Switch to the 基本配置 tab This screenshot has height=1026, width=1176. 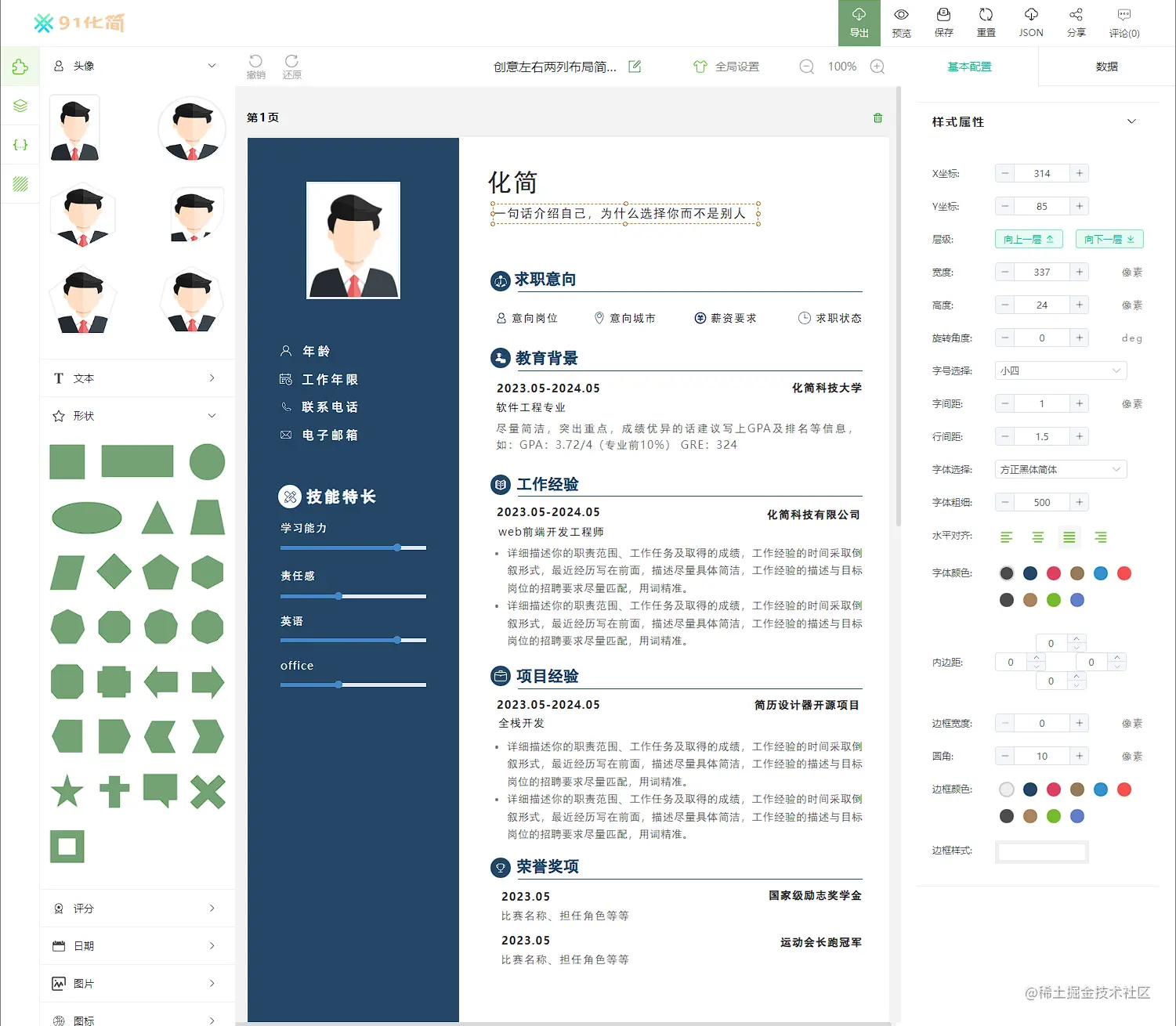pos(969,67)
